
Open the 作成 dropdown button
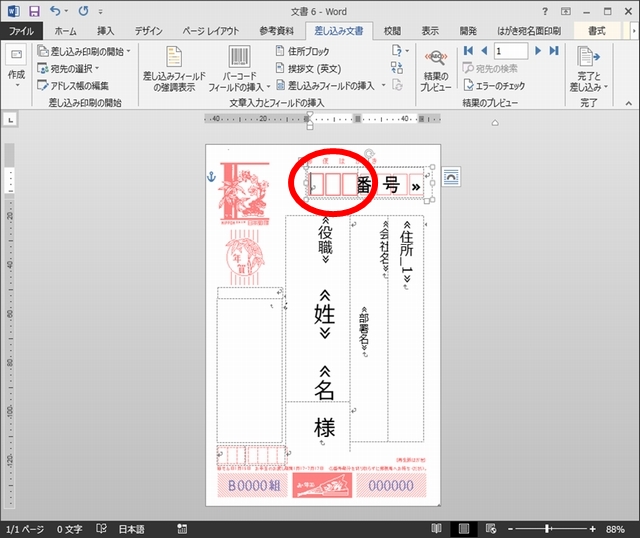16,67
